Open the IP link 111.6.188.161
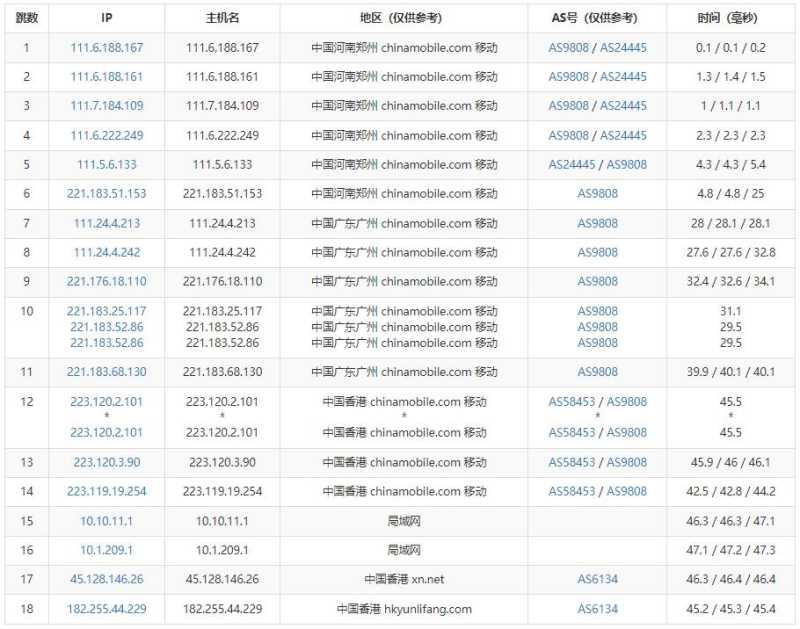Screen dimensions: 800x629 coord(107,77)
